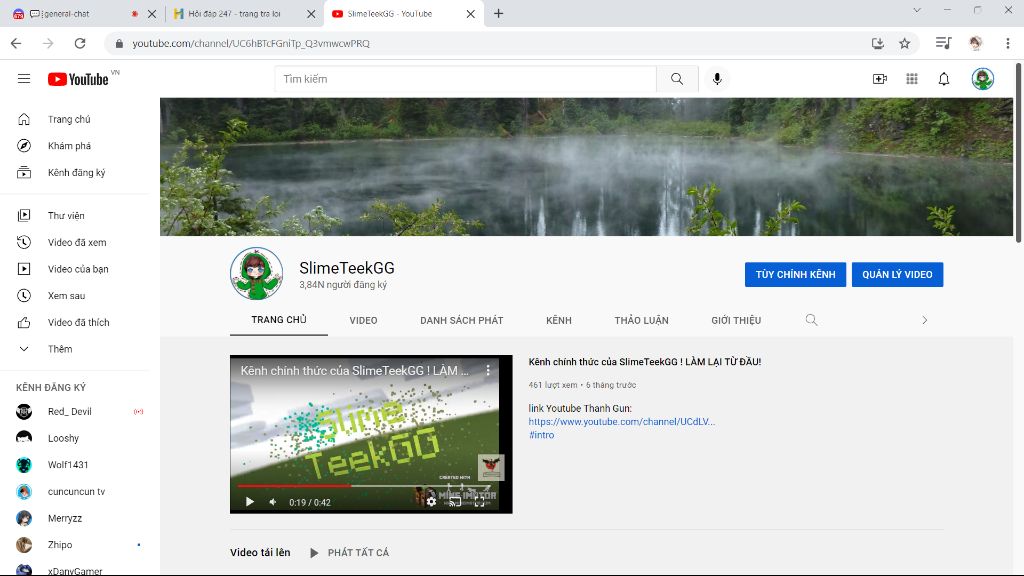Switch to the KÊNH tab
The image size is (1024, 576).
(x=559, y=320)
